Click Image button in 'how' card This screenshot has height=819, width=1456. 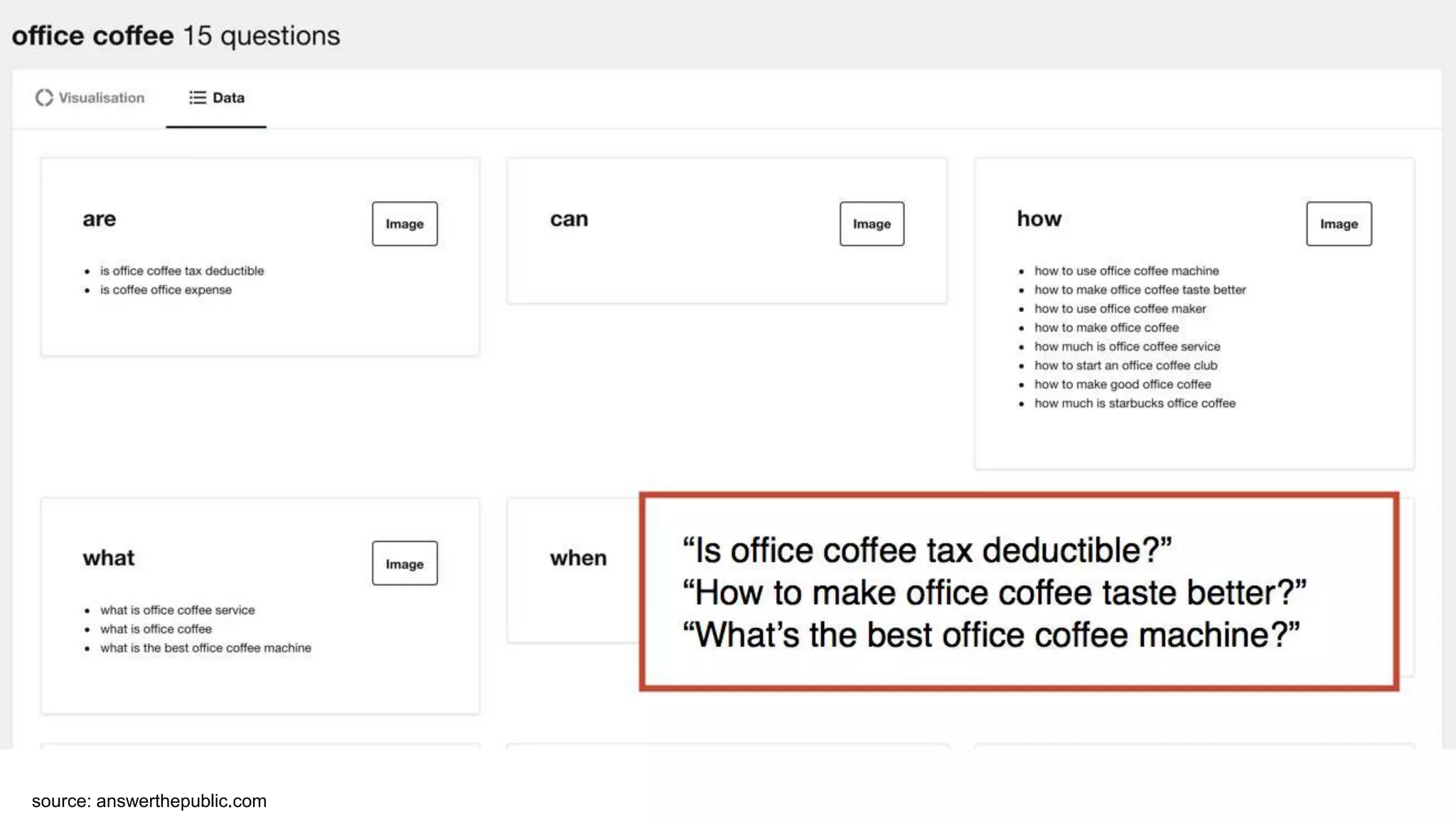tap(1339, 224)
